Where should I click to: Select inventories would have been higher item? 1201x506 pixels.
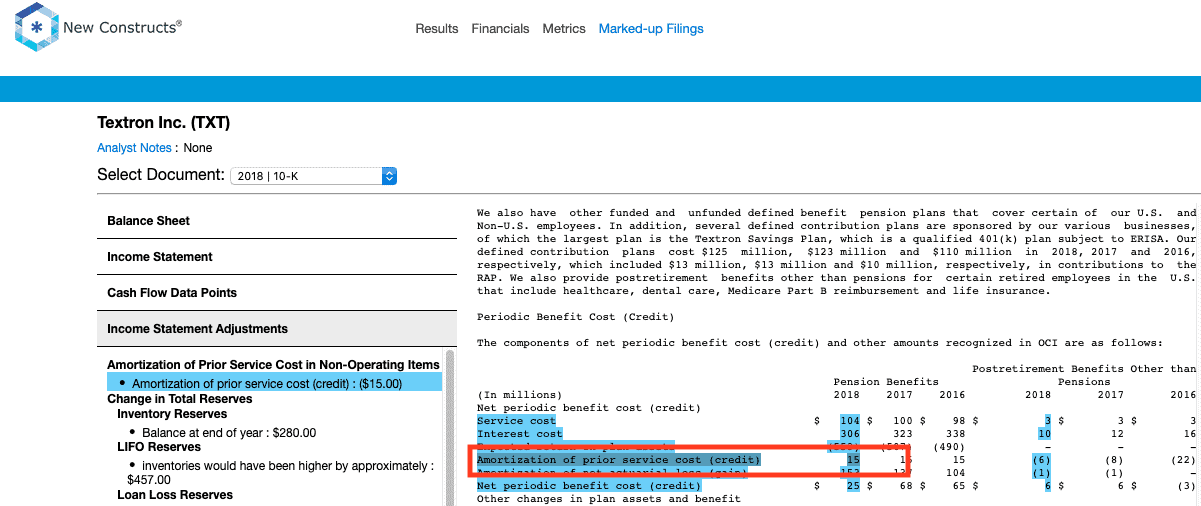[x=280, y=473]
